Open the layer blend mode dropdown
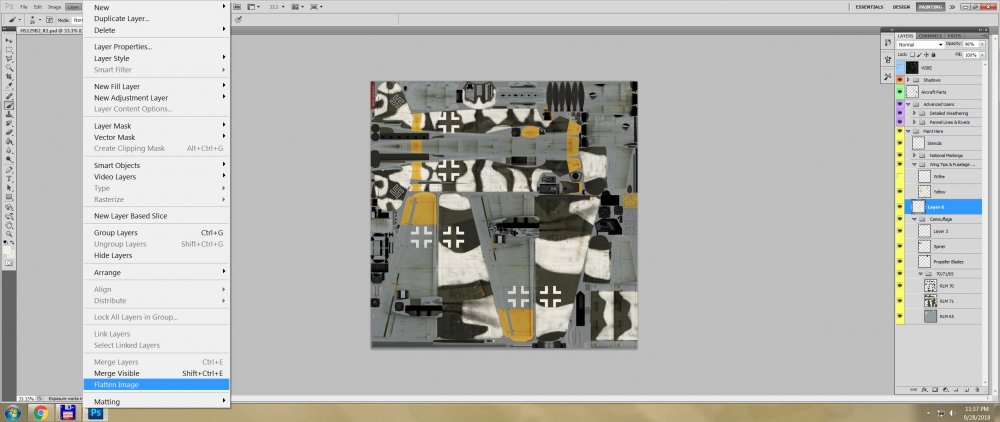1000x422 pixels. 920,45
